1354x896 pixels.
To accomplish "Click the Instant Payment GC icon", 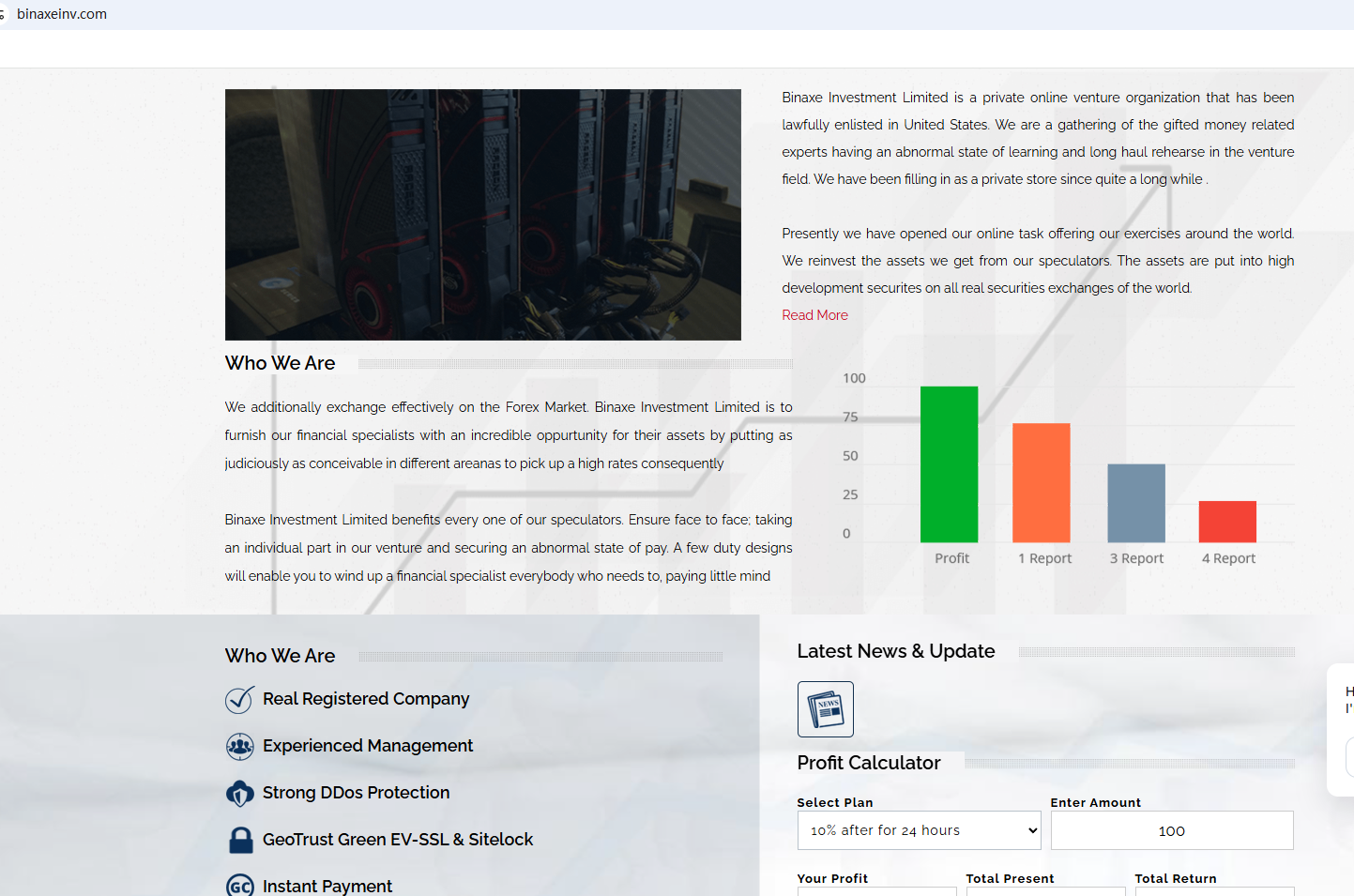I will point(240,886).
